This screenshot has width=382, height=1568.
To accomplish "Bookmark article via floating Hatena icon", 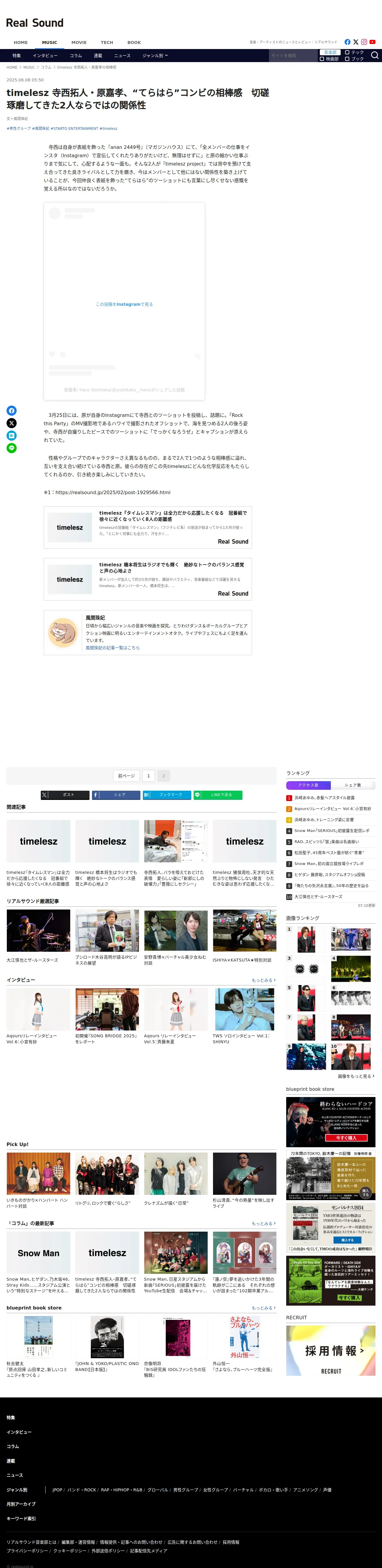I will pos(12,436).
